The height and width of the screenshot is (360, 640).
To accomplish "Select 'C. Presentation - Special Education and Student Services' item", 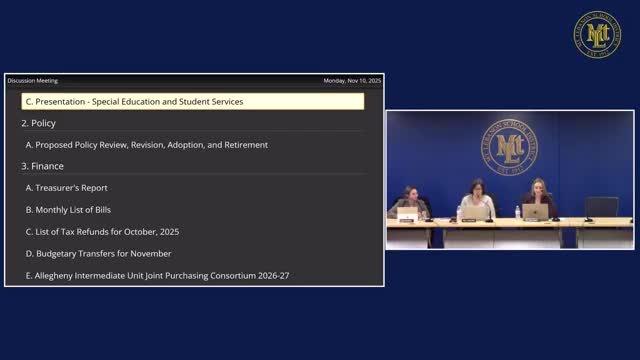I will (x=193, y=102).
